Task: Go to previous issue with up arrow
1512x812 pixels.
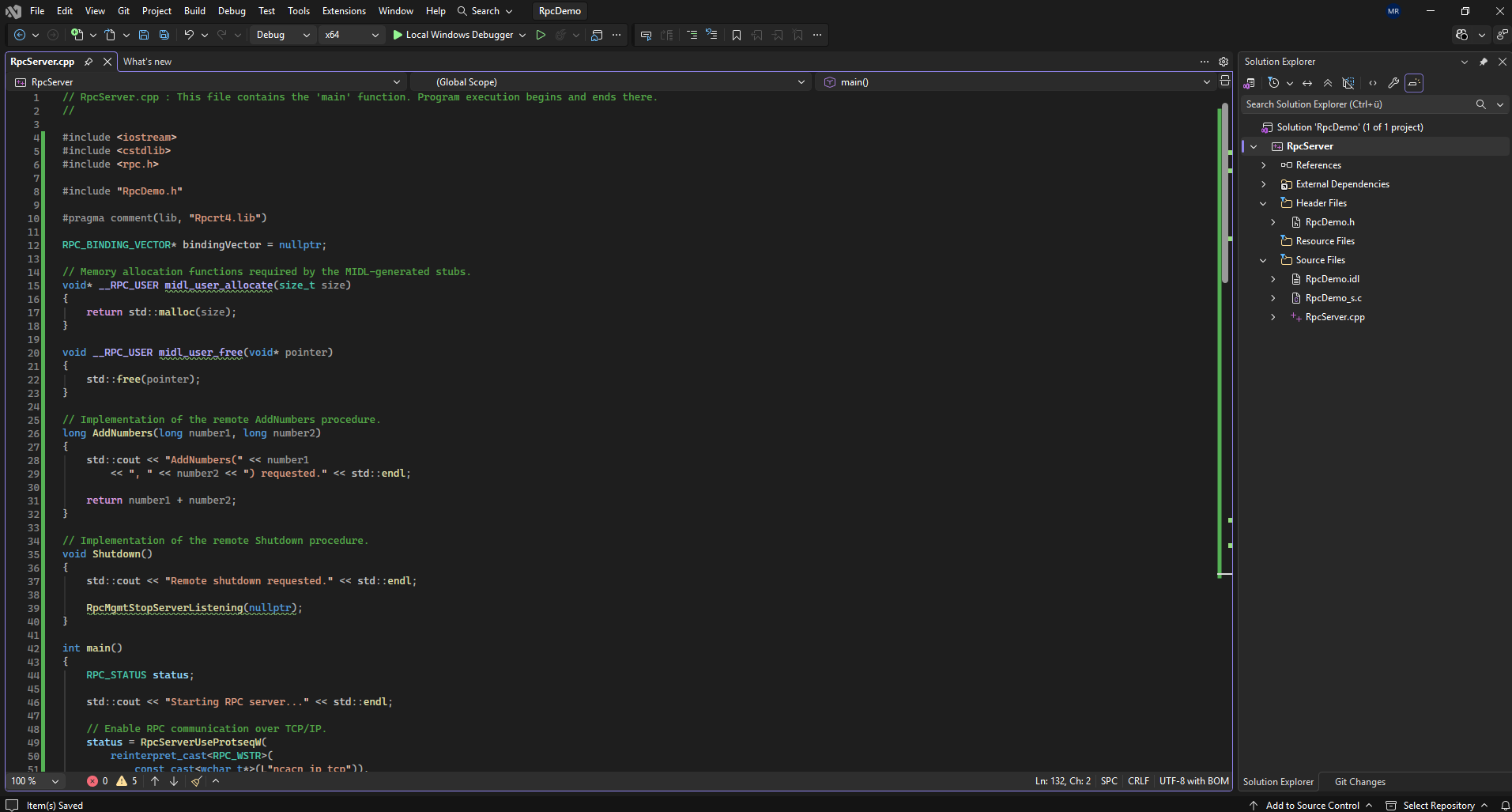Action: click(155, 781)
